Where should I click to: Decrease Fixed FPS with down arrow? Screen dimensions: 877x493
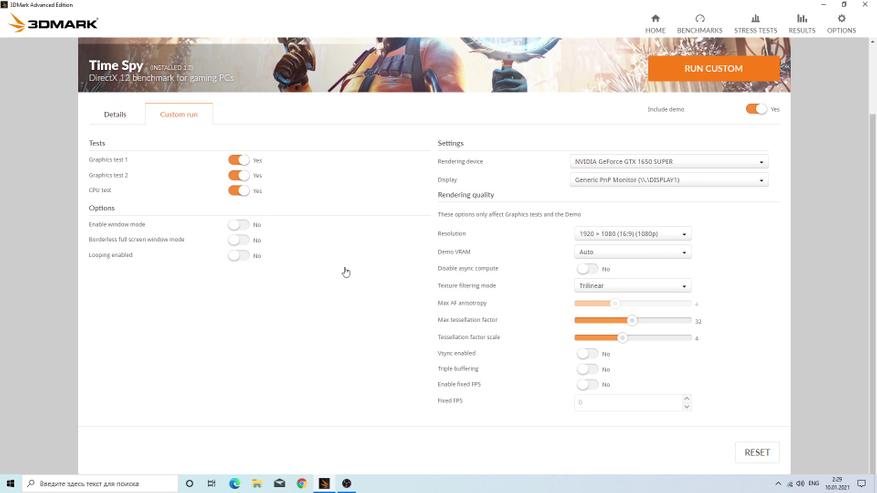pyautogui.click(x=687, y=406)
